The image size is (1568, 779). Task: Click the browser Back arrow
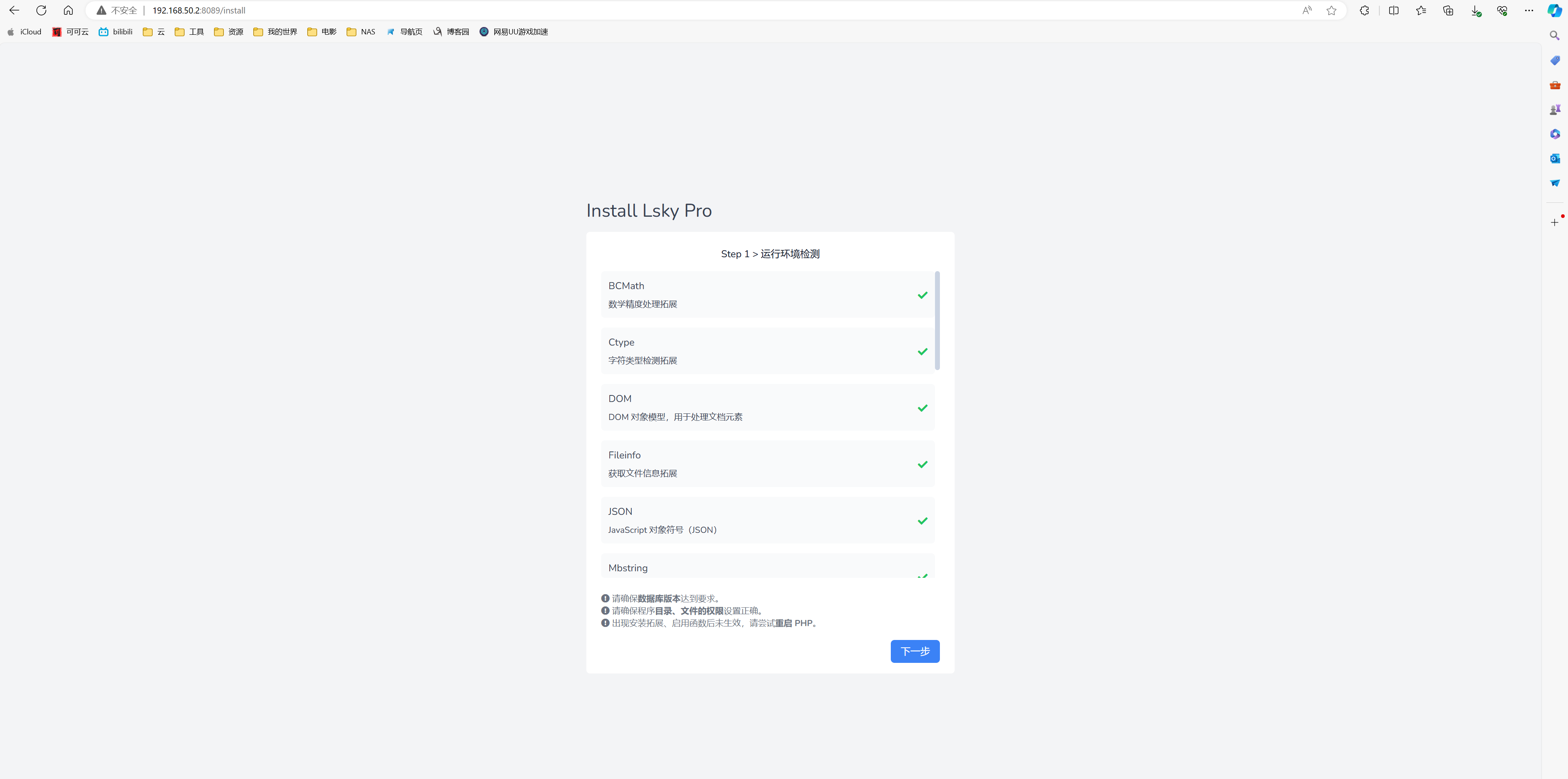tap(14, 10)
